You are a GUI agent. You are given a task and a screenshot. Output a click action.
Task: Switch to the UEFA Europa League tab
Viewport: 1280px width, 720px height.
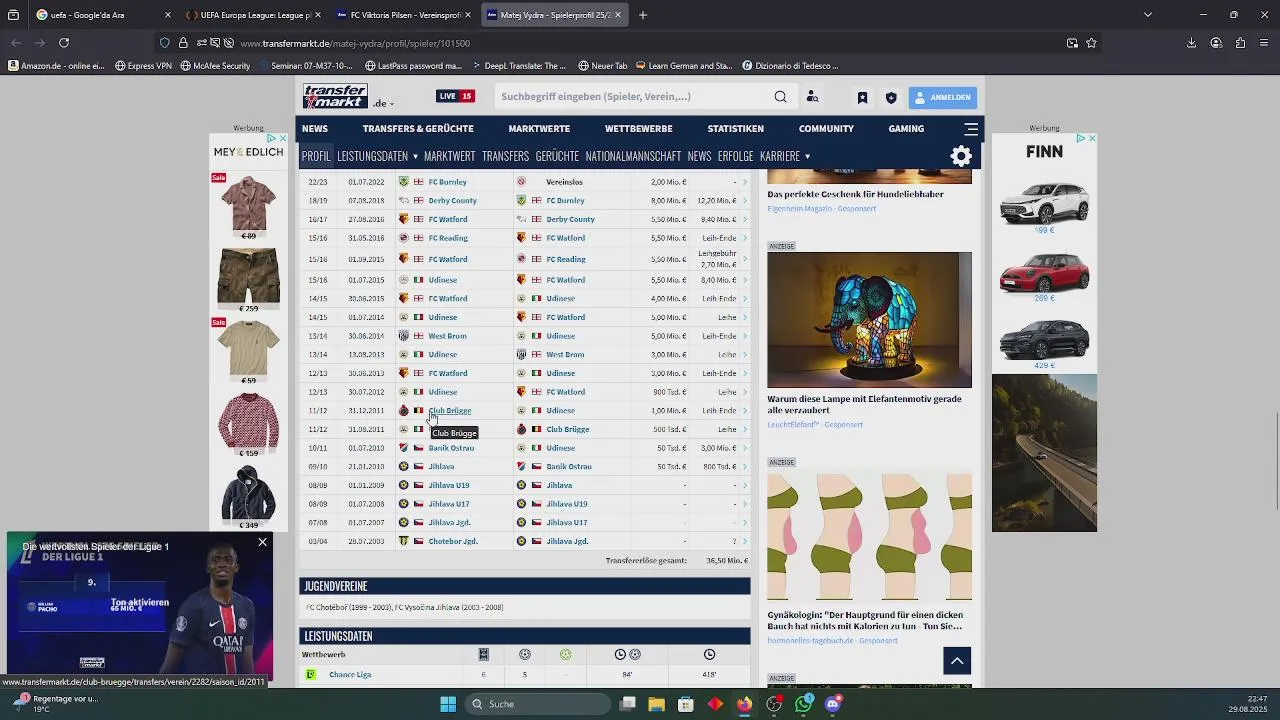click(x=255, y=15)
